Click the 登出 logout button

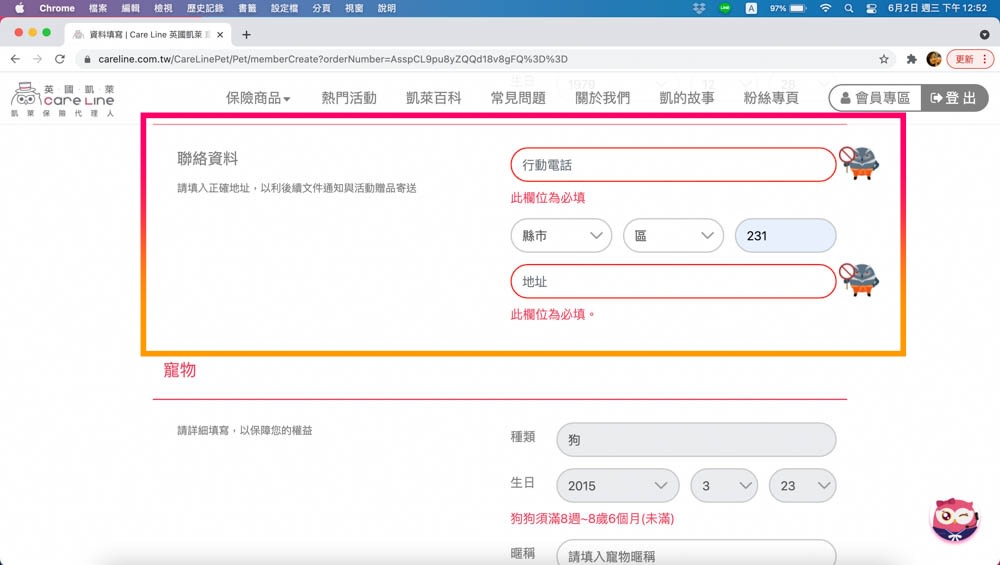954,98
